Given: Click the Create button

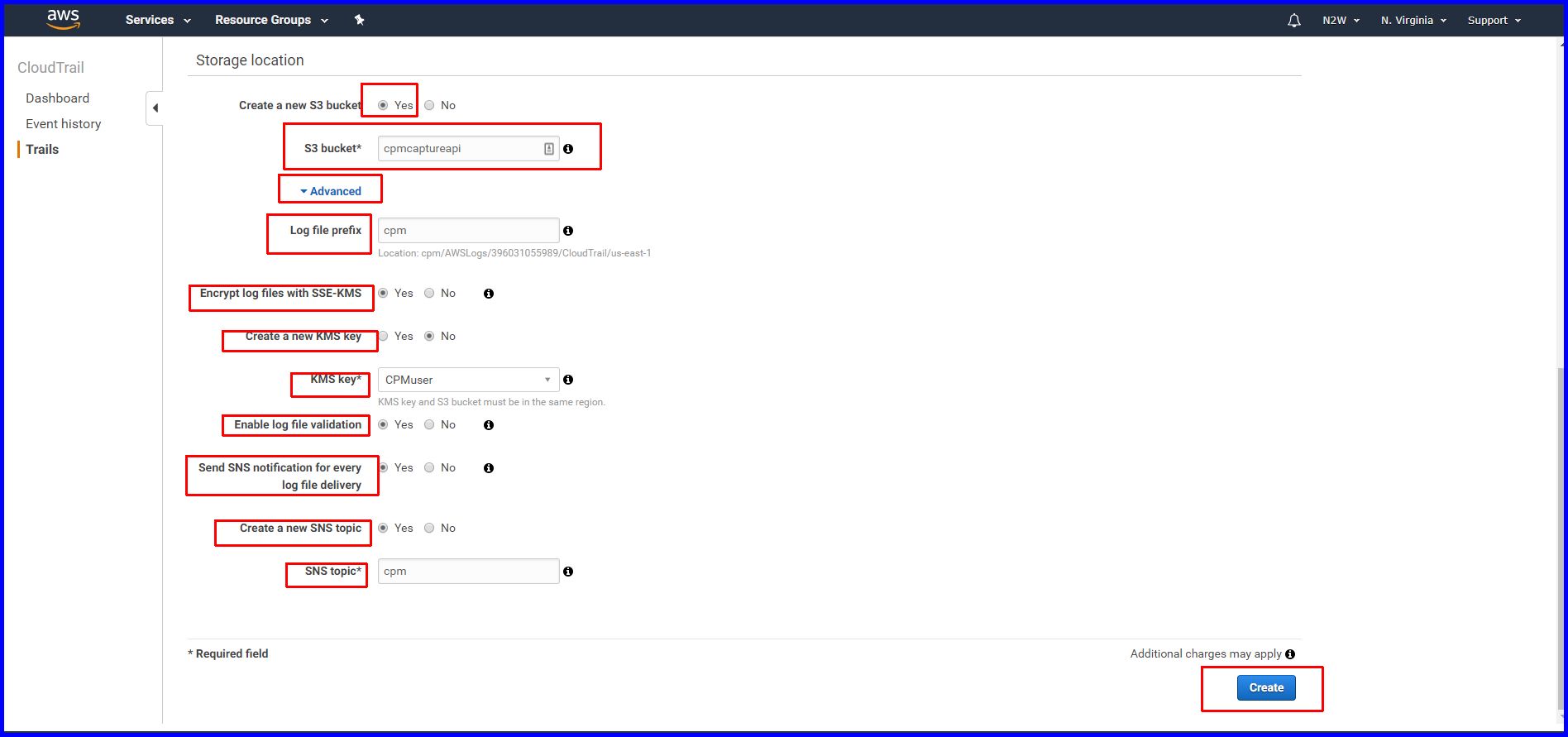Looking at the screenshot, I should coord(1266,687).
